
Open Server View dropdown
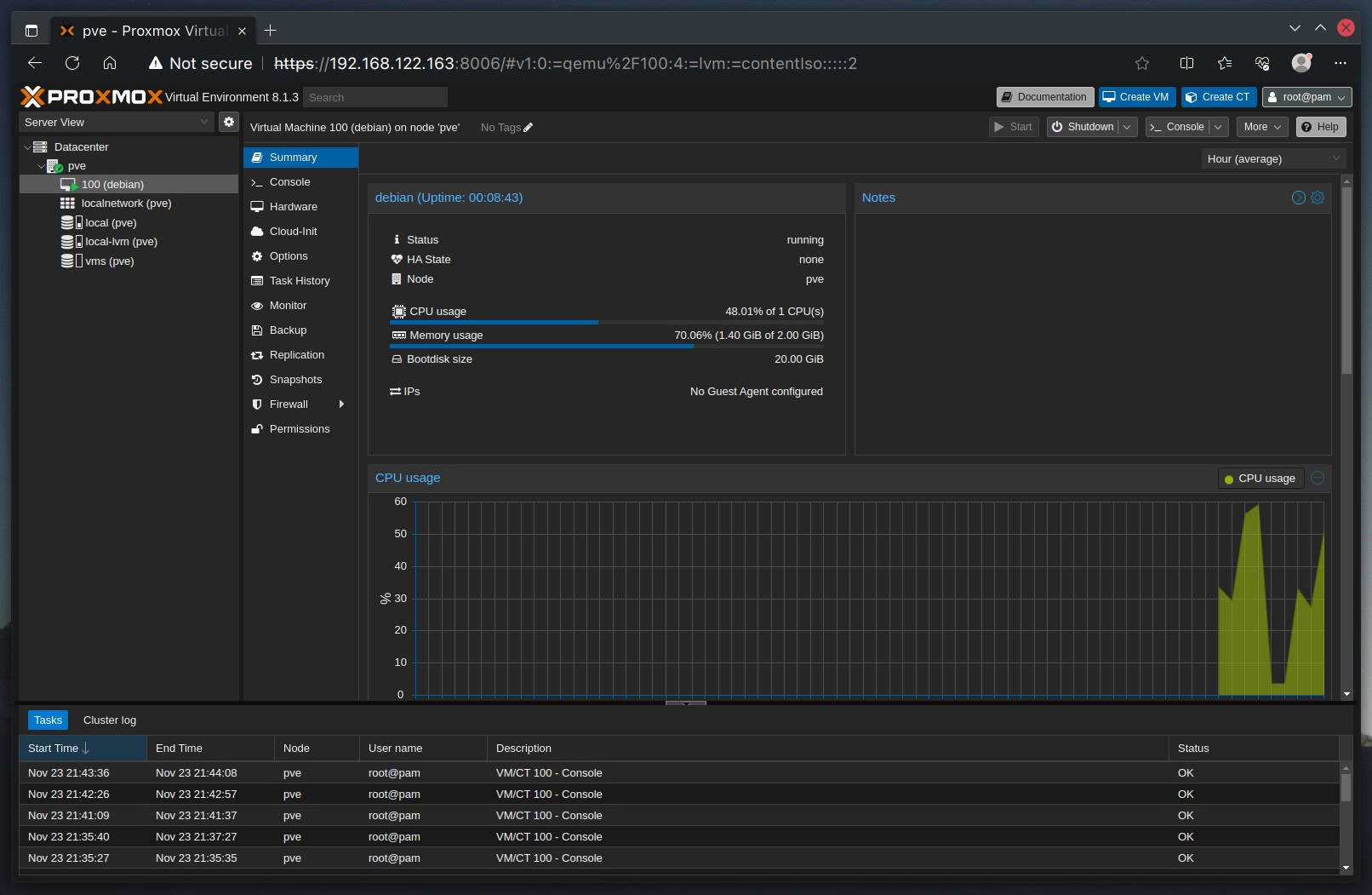point(116,122)
